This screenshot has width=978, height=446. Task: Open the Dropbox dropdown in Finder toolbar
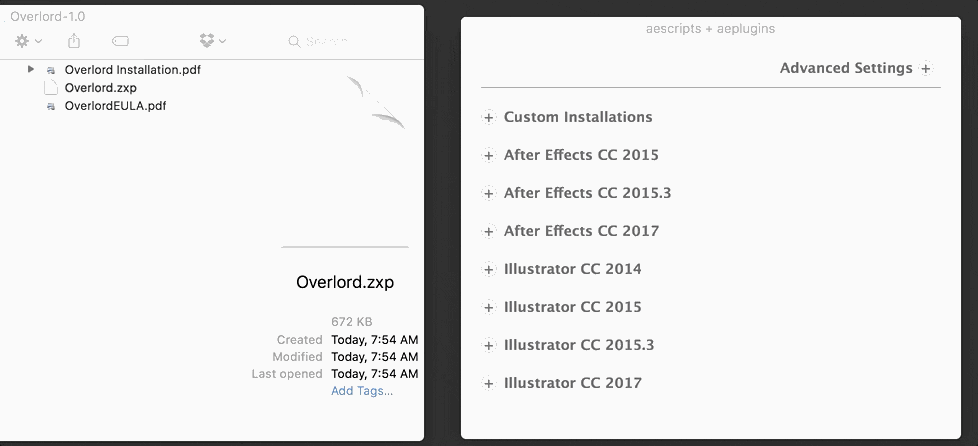[213, 41]
